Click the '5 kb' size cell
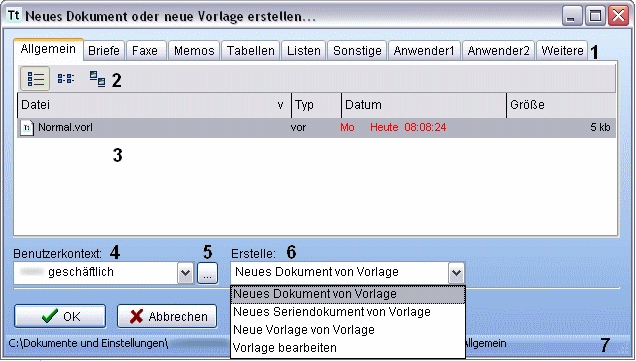This screenshot has height=361, width=636. click(600, 127)
